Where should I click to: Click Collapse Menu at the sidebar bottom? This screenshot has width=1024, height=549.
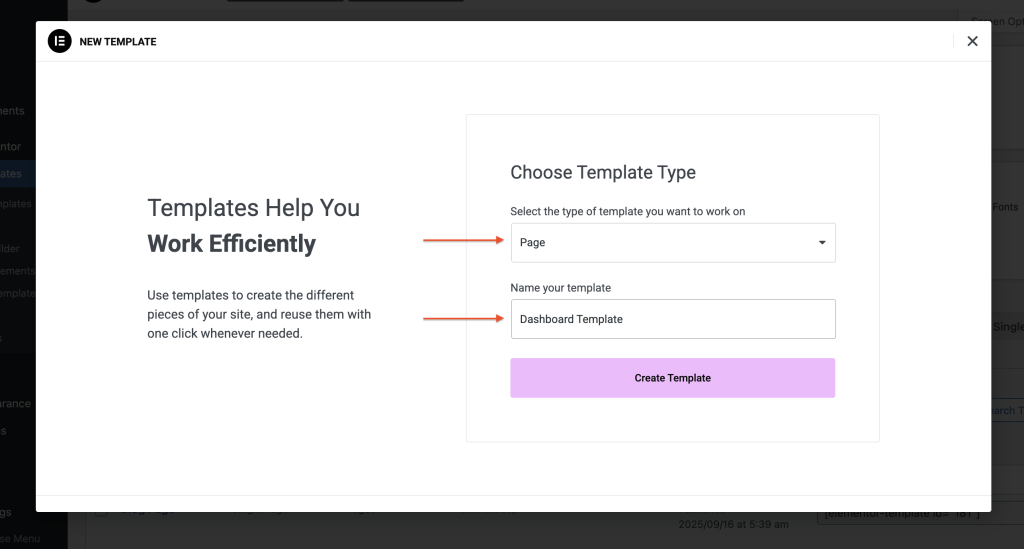point(20,539)
